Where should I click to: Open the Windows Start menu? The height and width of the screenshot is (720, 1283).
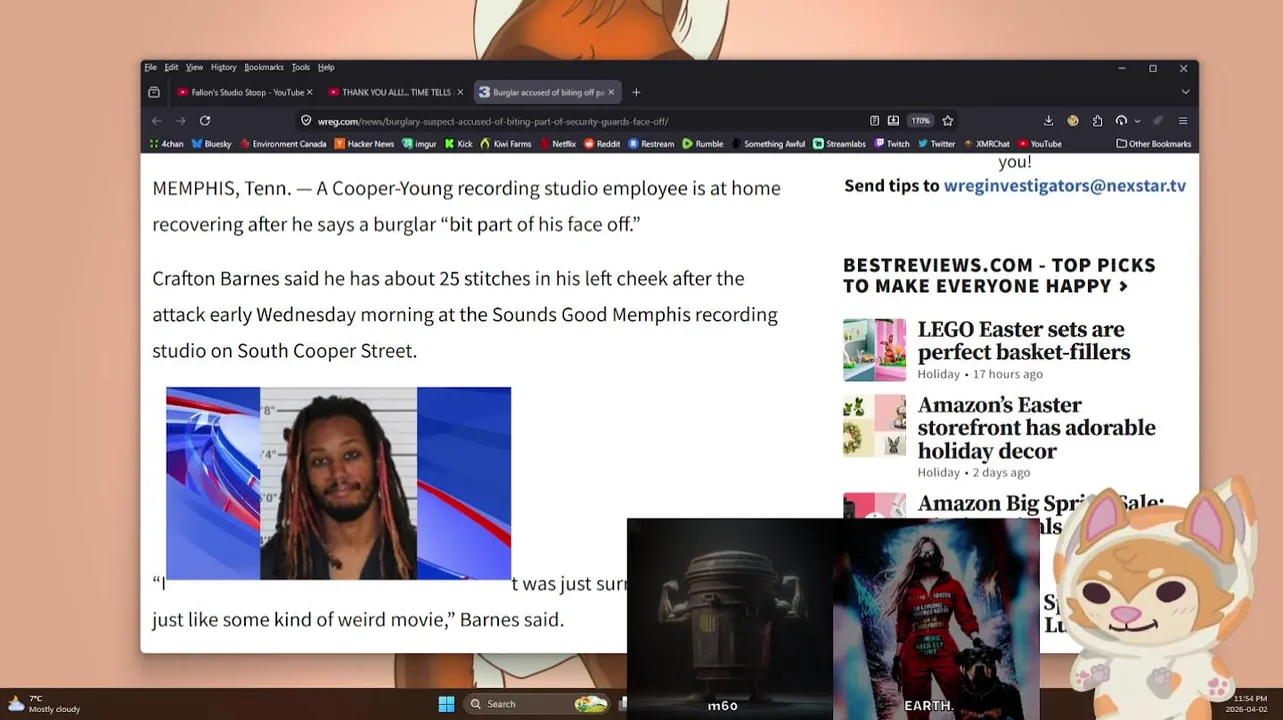(x=446, y=704)
